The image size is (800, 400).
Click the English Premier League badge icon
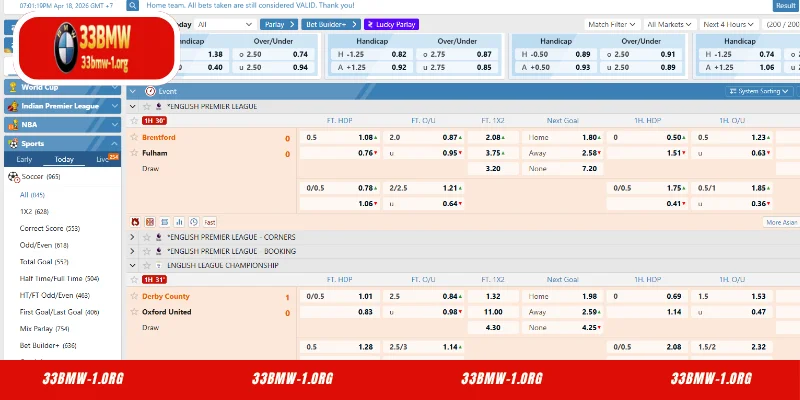[159, 107]
